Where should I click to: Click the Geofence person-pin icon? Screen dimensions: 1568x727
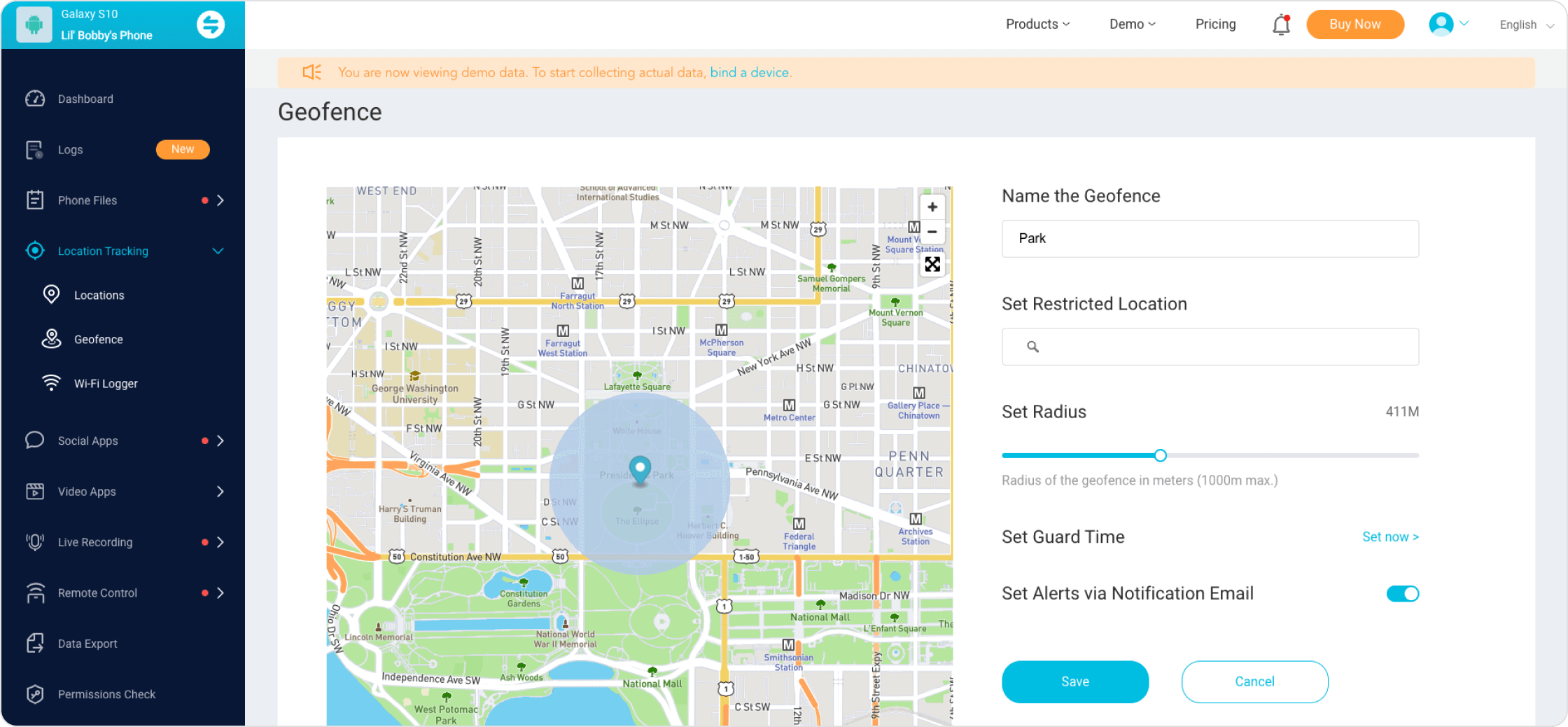(51, 339)
